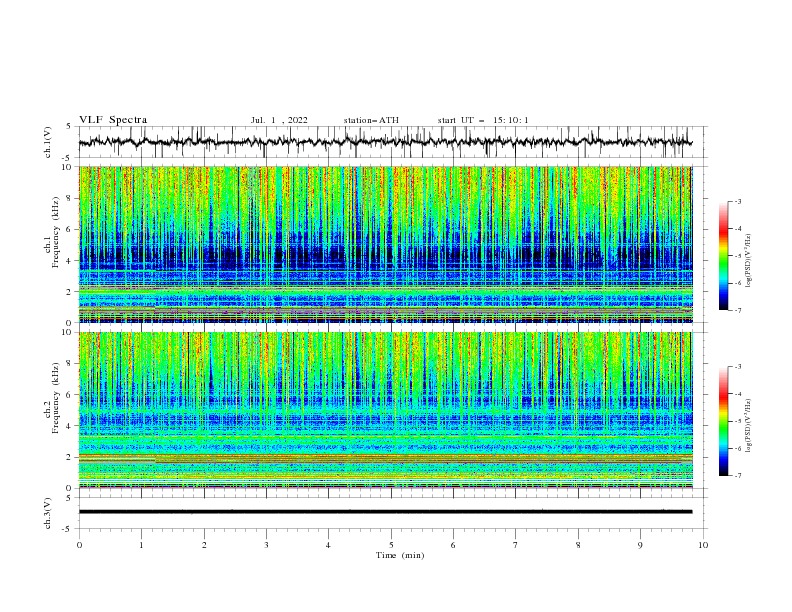Click the "7" tick on time axis
The height and width of the screenshot is (612, 792).
point(516,545)
